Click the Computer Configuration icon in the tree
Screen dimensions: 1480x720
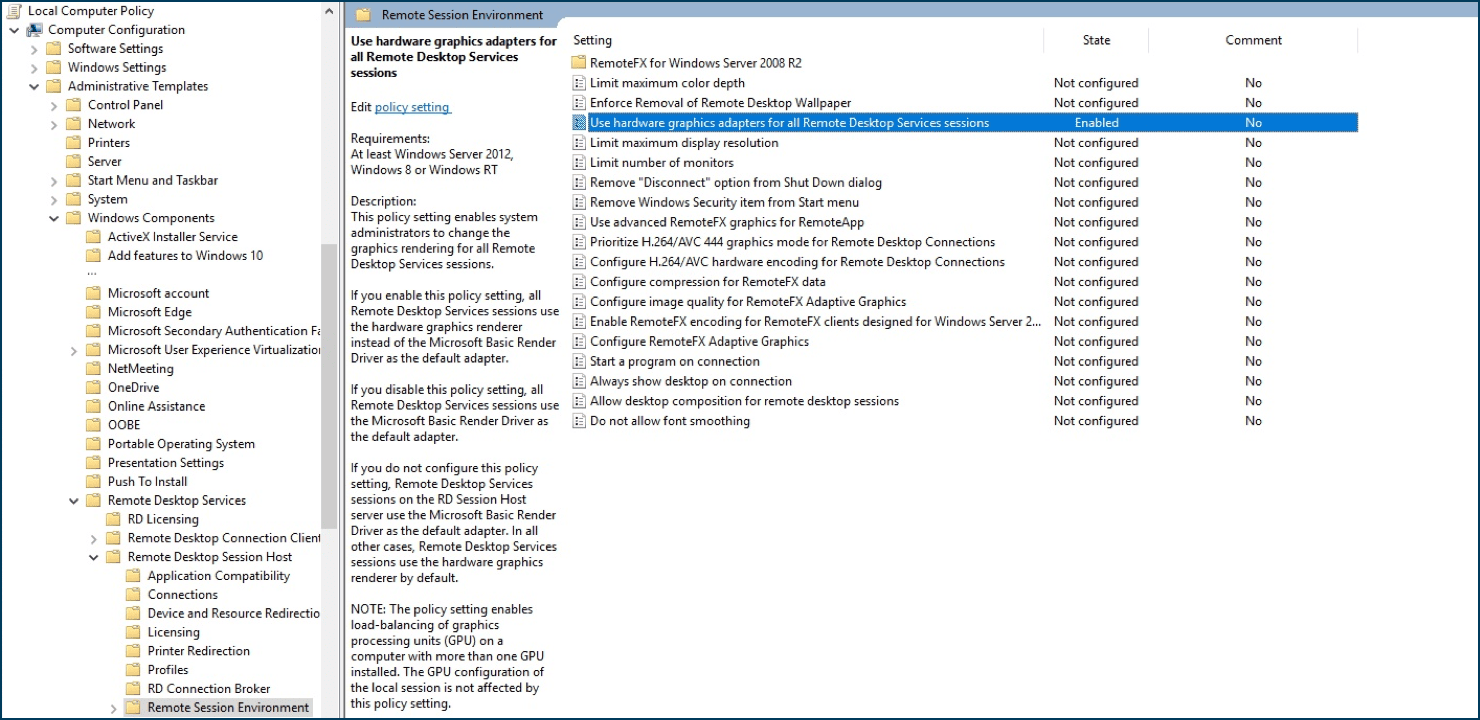point(35,30)
